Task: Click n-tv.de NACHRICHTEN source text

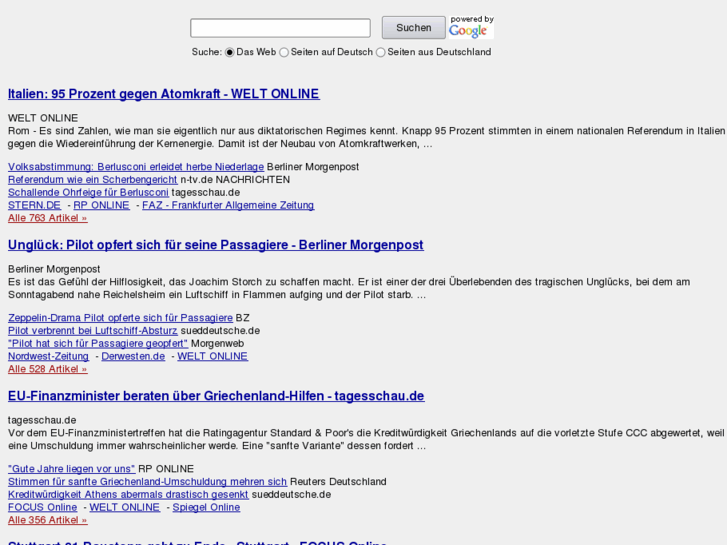Action: click(x=235, y=180)
